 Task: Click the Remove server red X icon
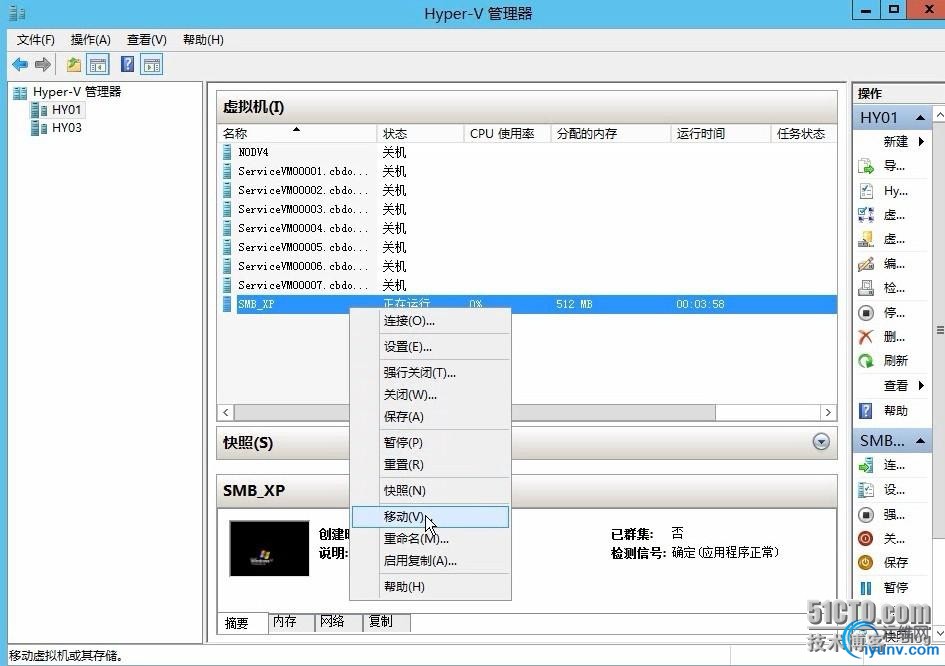click(x=866, y=337)
